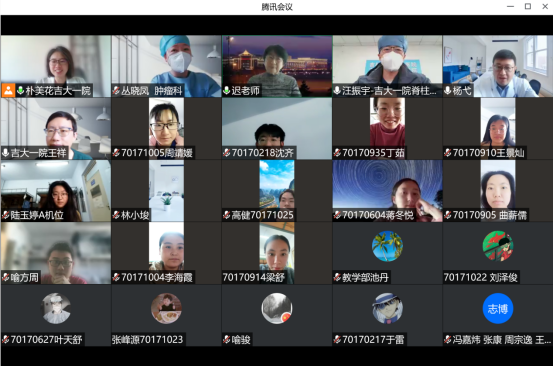The height and width of the screenshot is (366, 554).
Task: Click name label 70171022 刘泽俊
Action: (481, 277)
